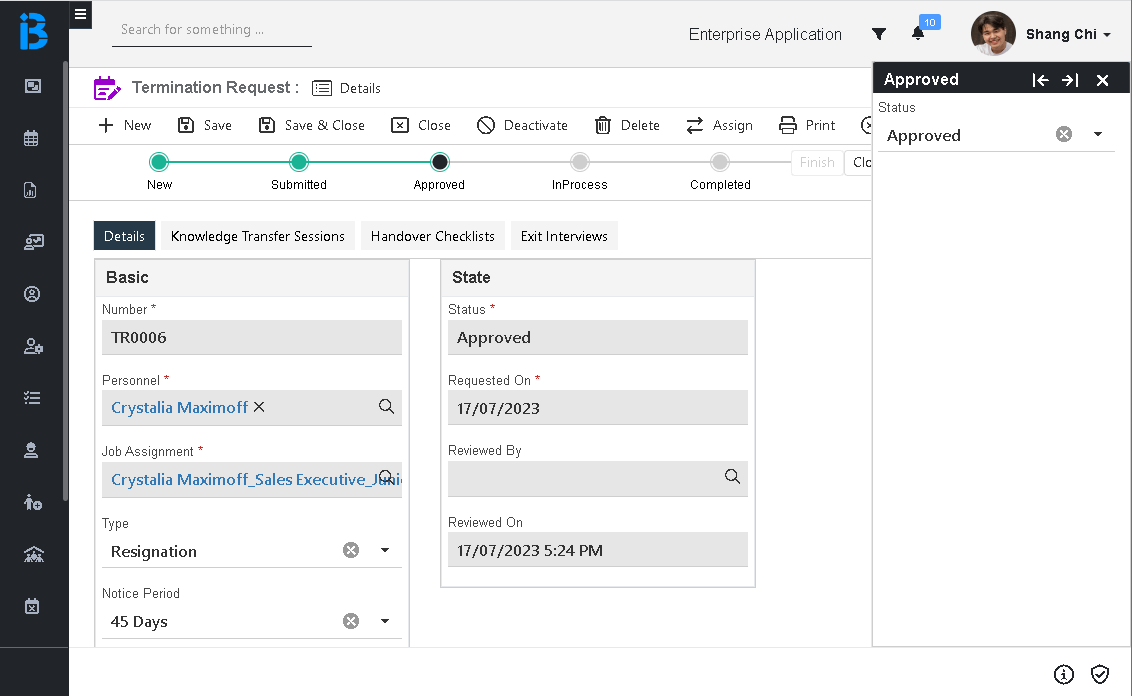
Task: Click the State Status field
Action: tap(598, 337)
